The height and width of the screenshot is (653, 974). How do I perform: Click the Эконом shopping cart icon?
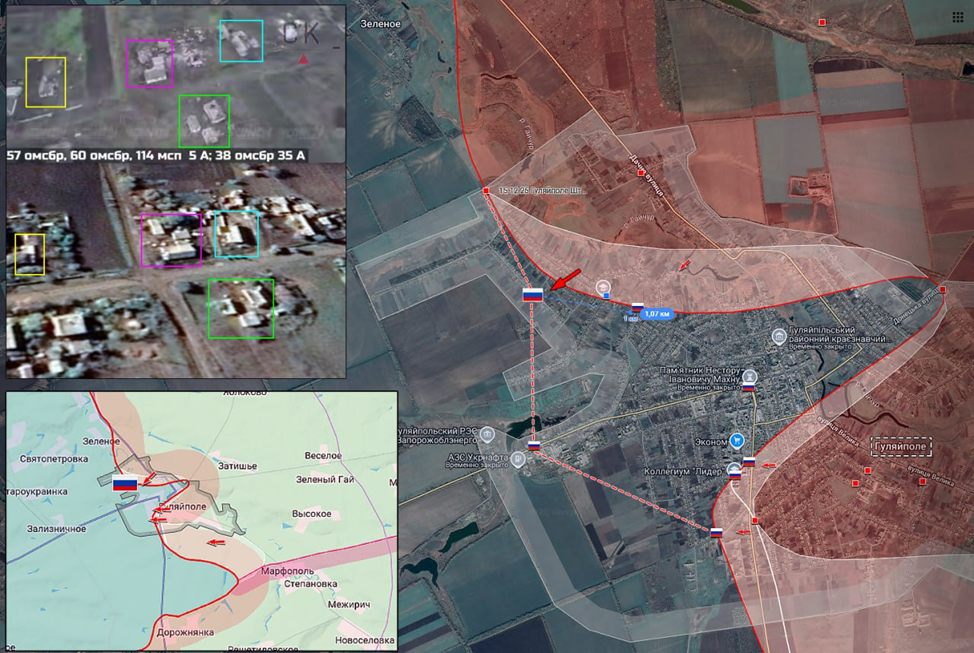click(737, 439)
